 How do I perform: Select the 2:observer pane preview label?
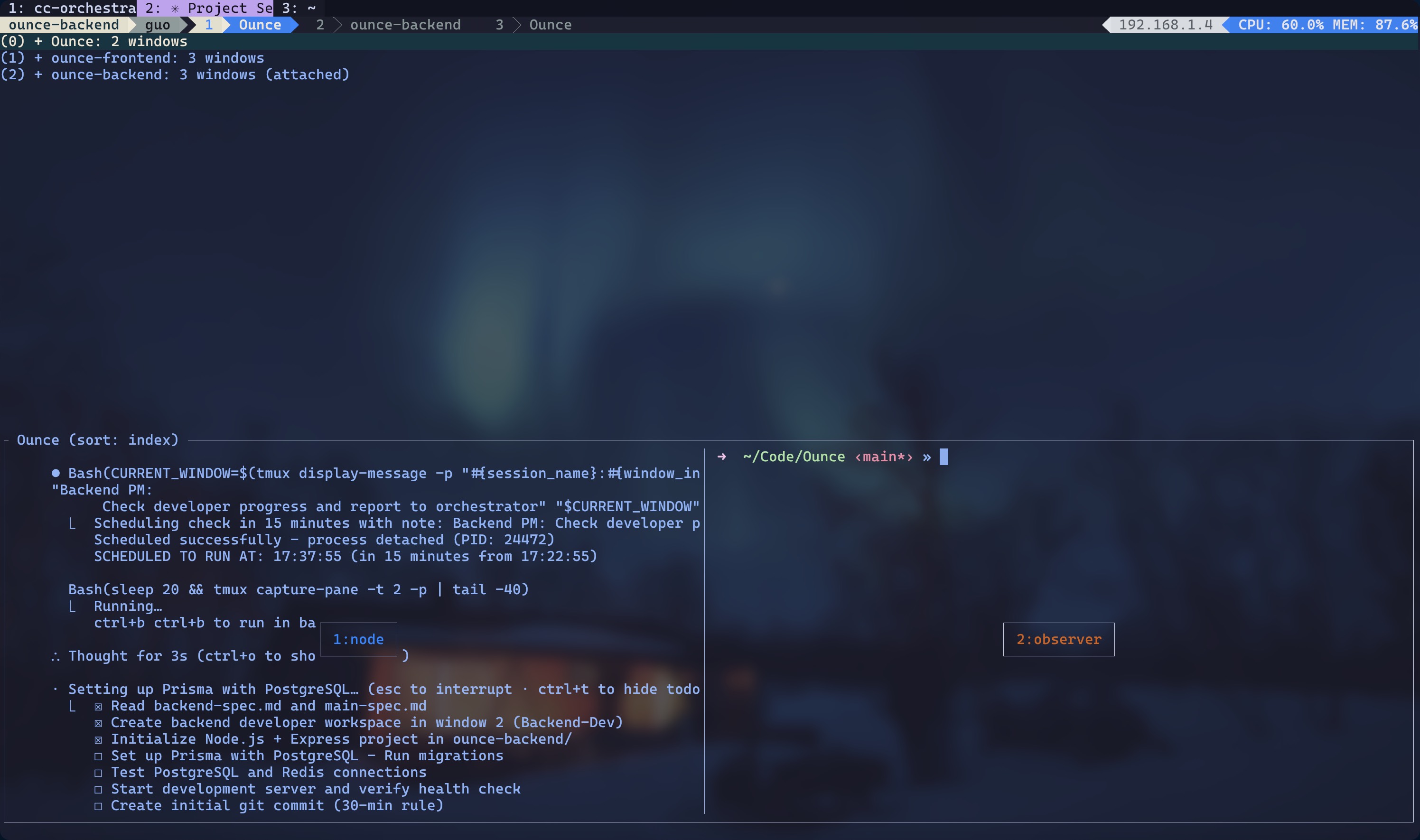[1058, 640]
